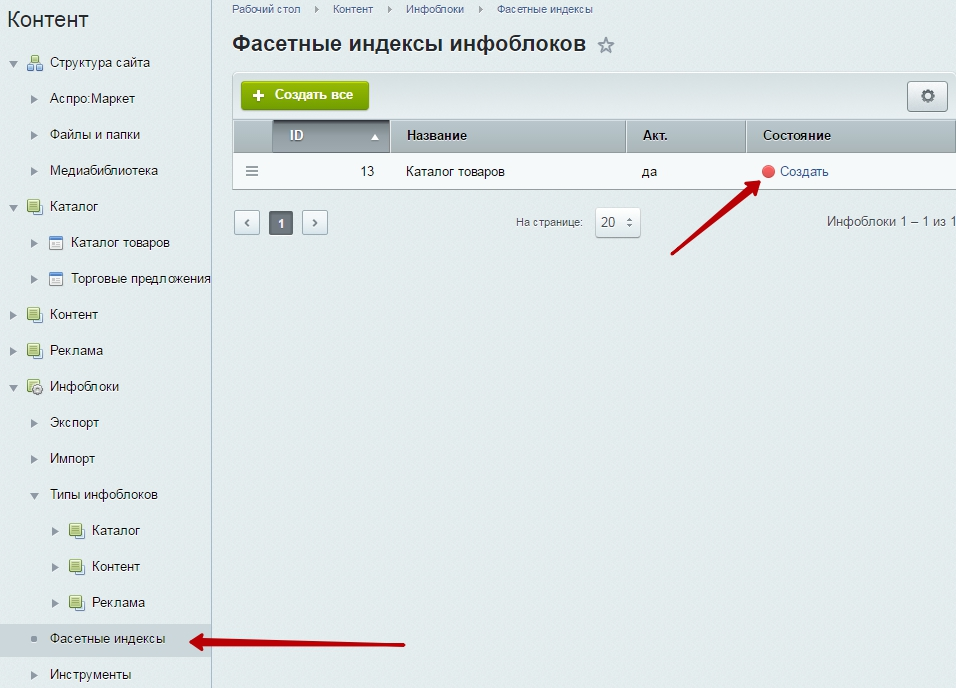
Task: Sort the table by ID column header
Action: point(330,135)
